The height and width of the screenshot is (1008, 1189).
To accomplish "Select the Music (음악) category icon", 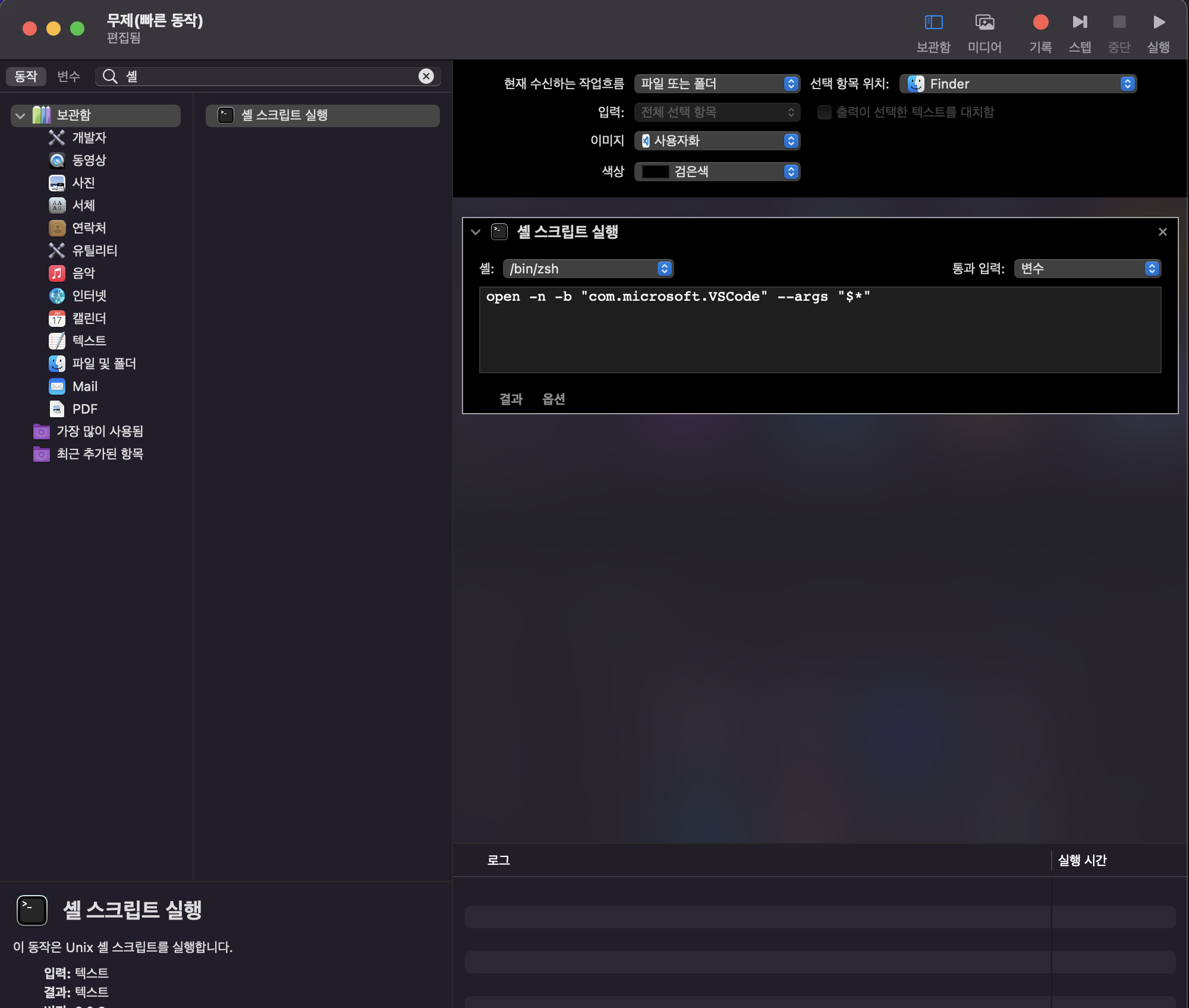I will (x=57, y=273).
